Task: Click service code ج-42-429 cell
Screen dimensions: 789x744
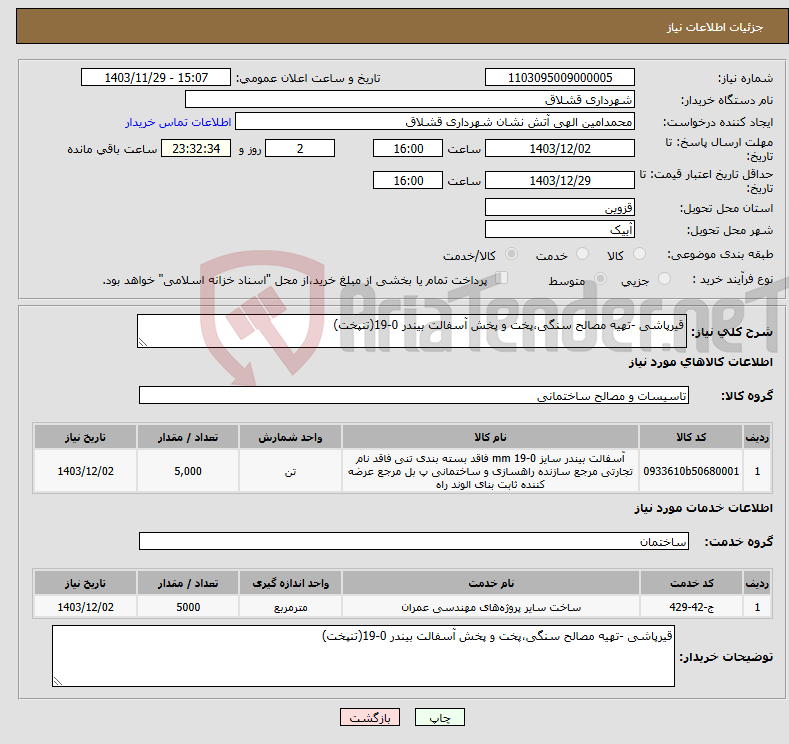Action: [x=691, y=607]
